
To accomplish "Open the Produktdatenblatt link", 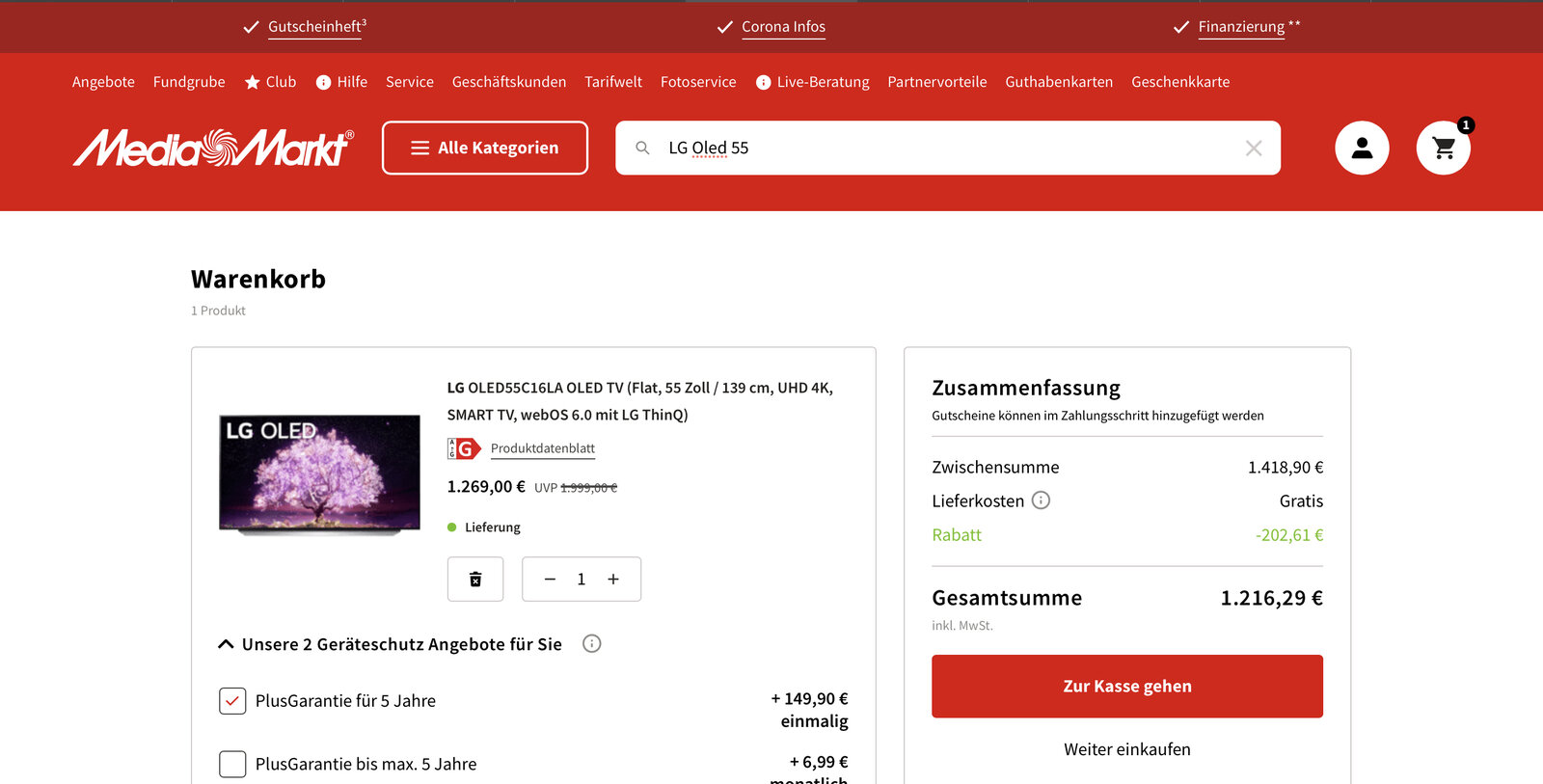I will pyautogui.click(x=543, y=448).
